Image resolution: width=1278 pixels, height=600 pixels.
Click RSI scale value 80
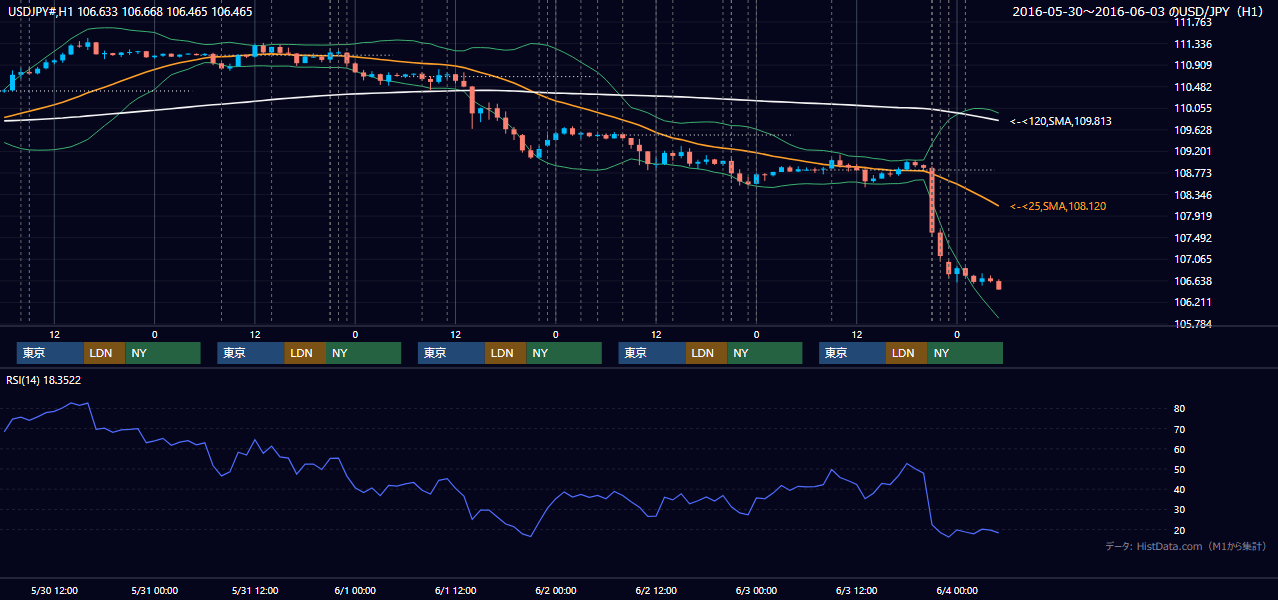[1180, 409]
